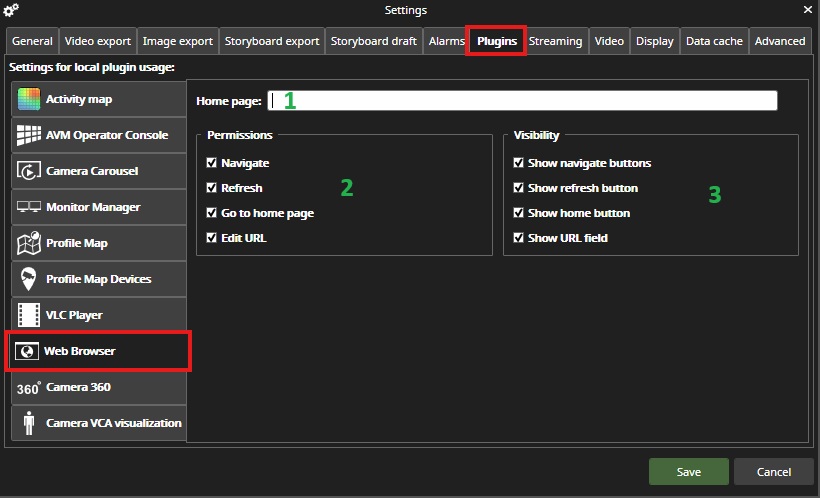Click the Cancel button
This screenshot has height=498, width=820.
774,472
